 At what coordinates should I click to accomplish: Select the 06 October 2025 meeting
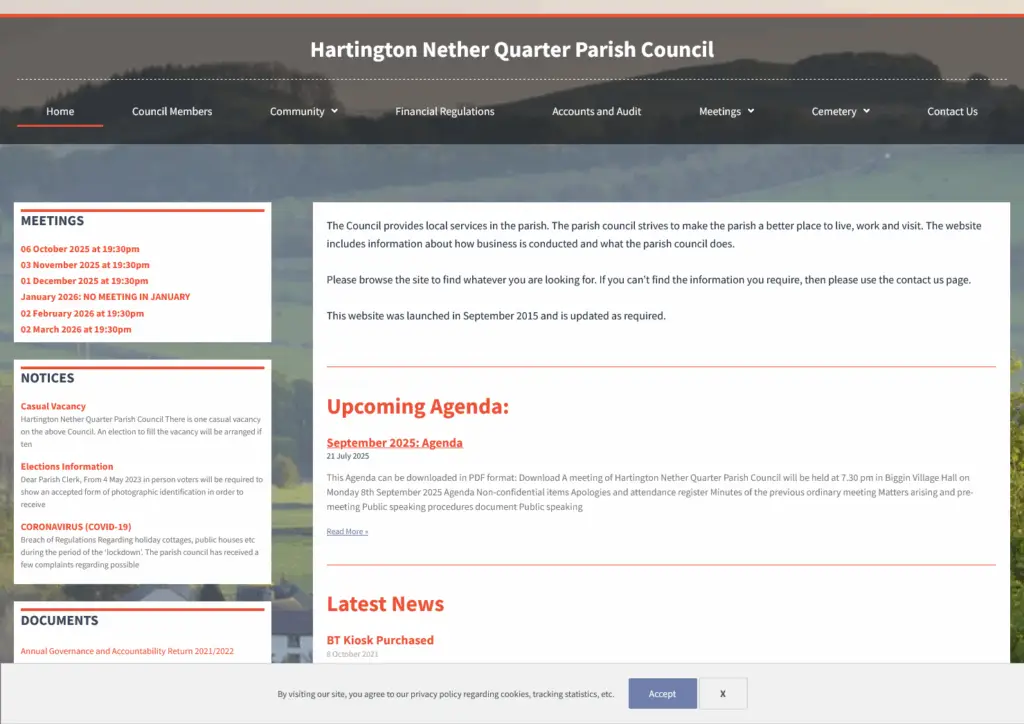[80, 249]
